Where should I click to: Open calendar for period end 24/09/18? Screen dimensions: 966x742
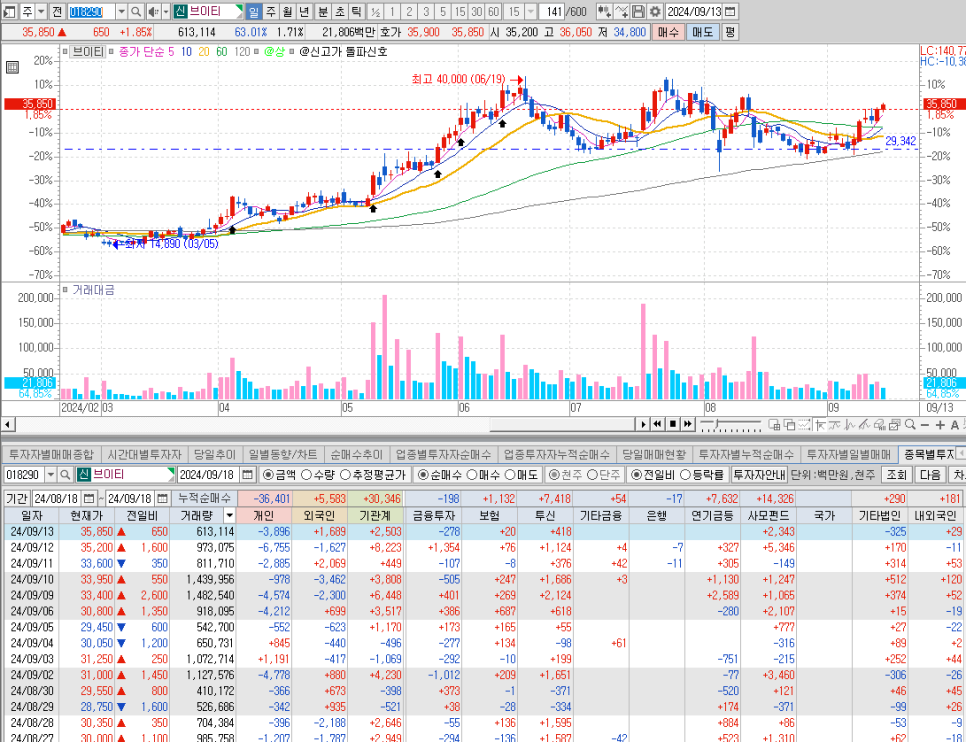click(162, 498)
